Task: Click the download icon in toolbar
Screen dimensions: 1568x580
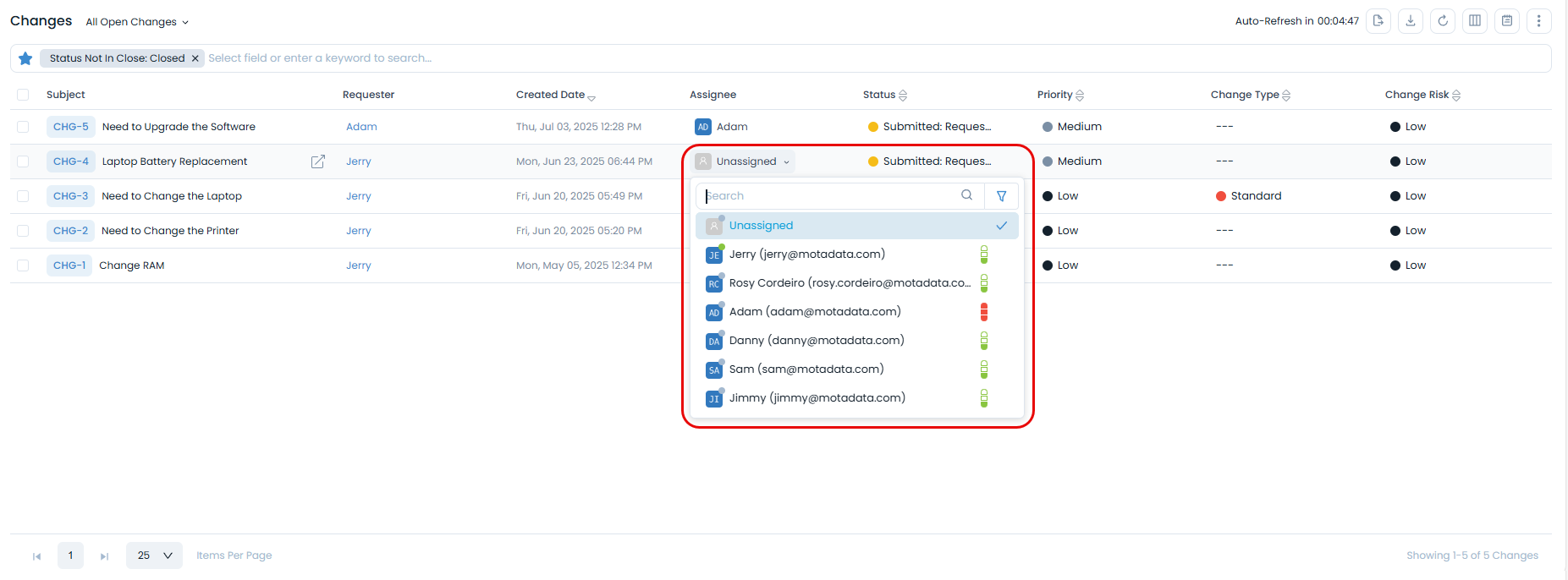Action: click(x=1411, y=21)
